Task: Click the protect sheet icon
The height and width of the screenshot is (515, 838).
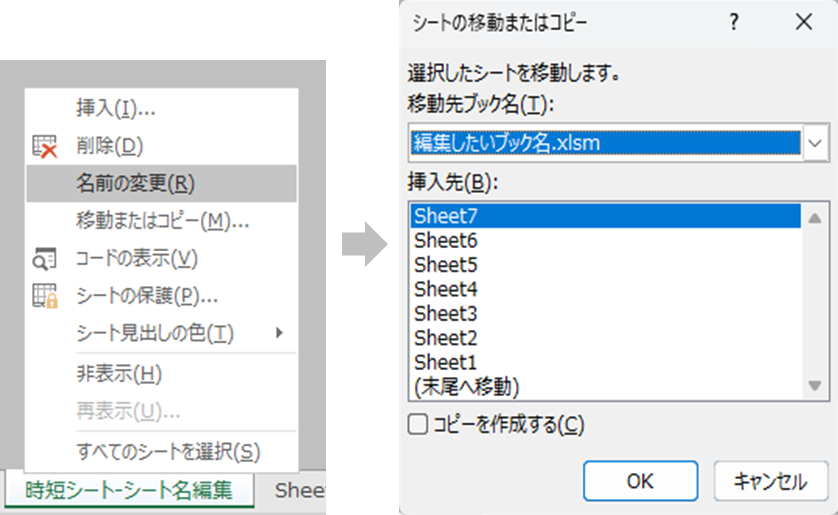Action: pyautogui.click(x=45, y=296)
